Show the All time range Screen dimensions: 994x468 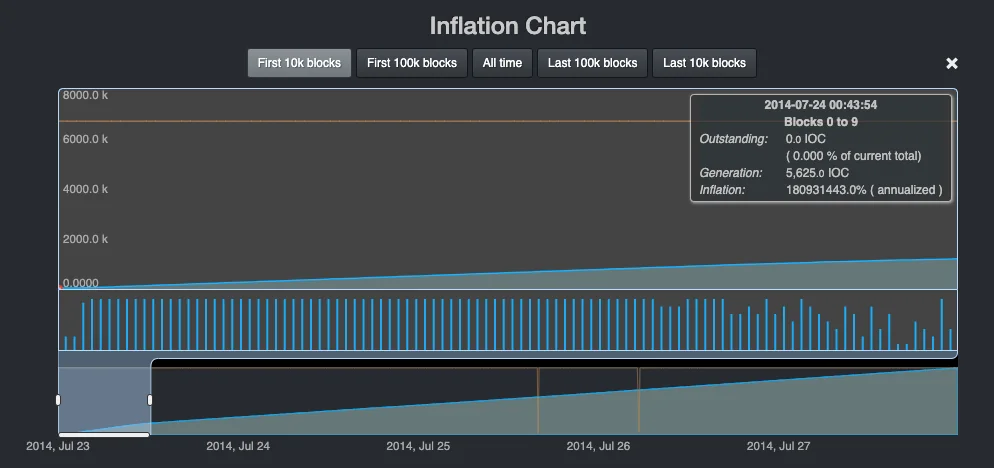[x=502, y=63]
